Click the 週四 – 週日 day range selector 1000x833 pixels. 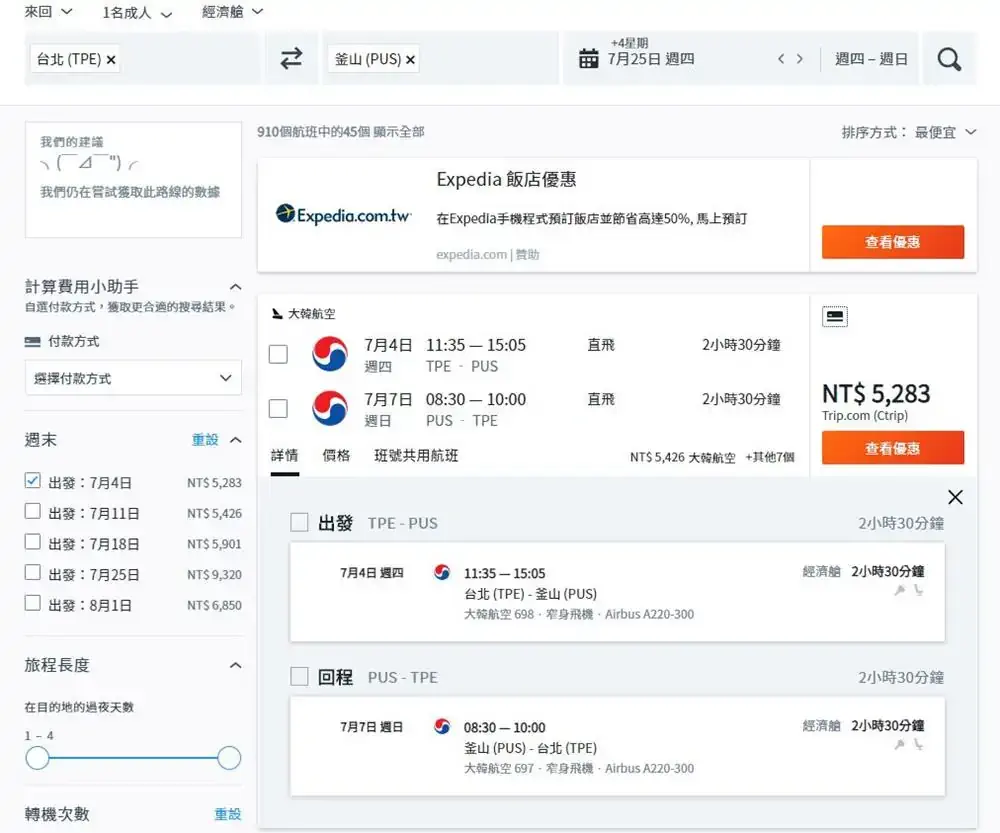[871, 59]
